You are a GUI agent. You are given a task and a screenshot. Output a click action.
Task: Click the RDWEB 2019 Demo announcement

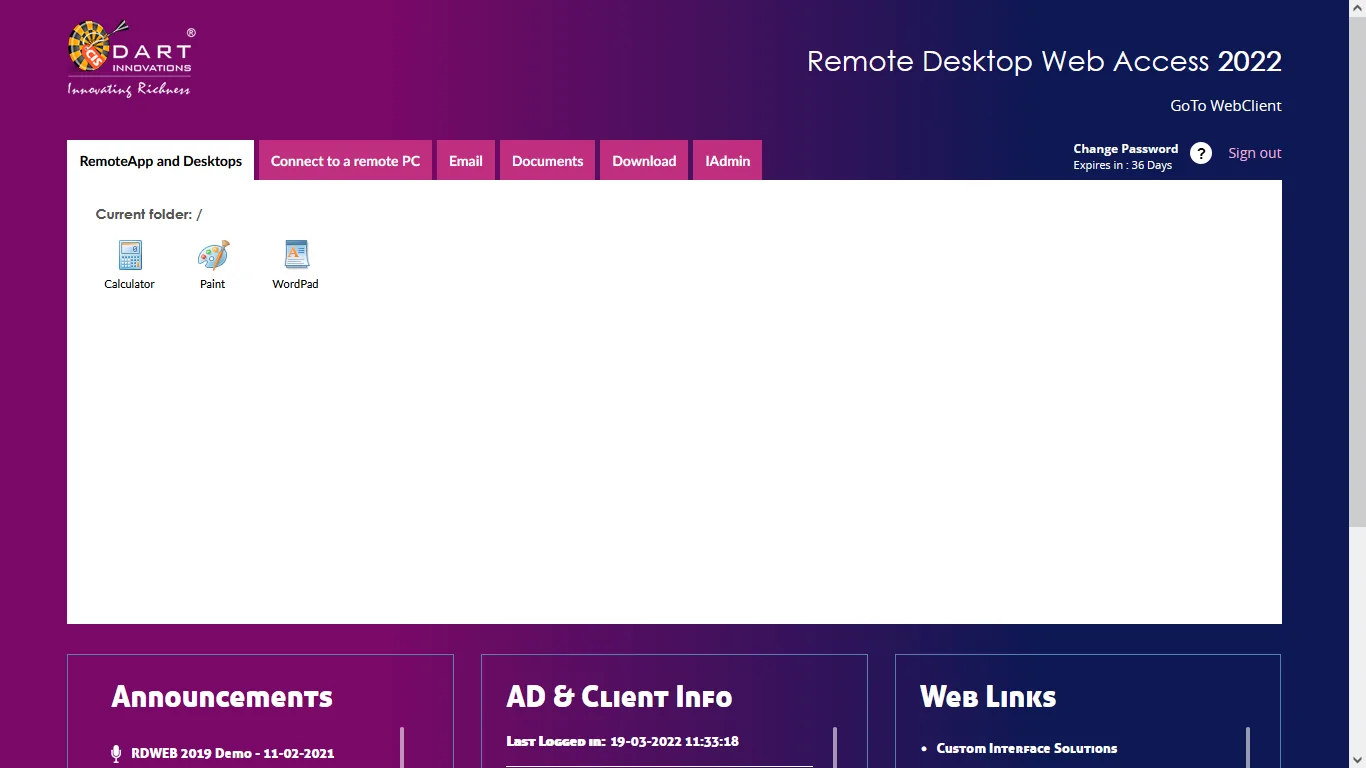233,754
